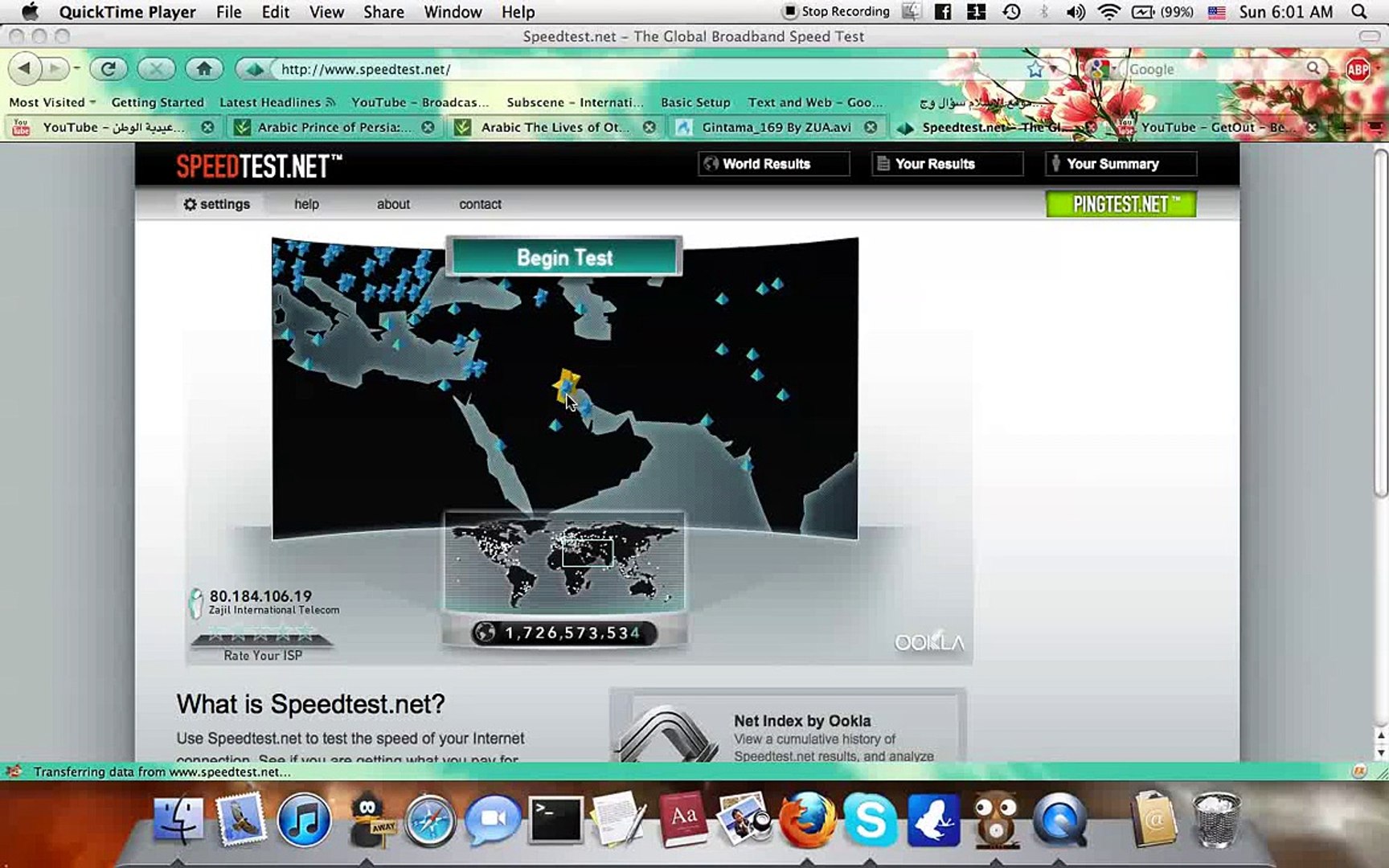Open the QuickTime Player menu

tap(127, 11)
